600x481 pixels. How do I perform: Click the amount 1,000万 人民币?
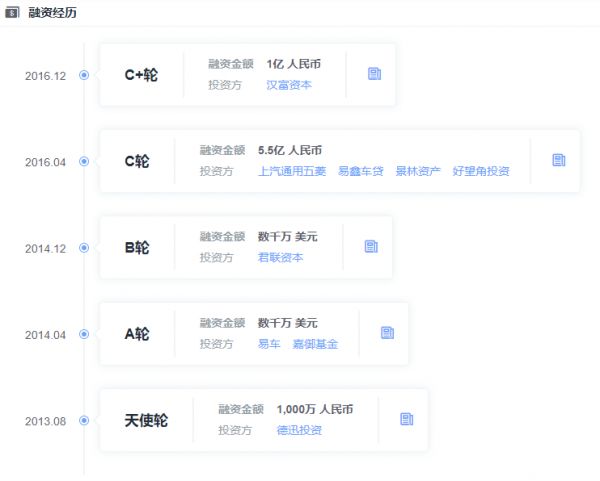(315, 409)
